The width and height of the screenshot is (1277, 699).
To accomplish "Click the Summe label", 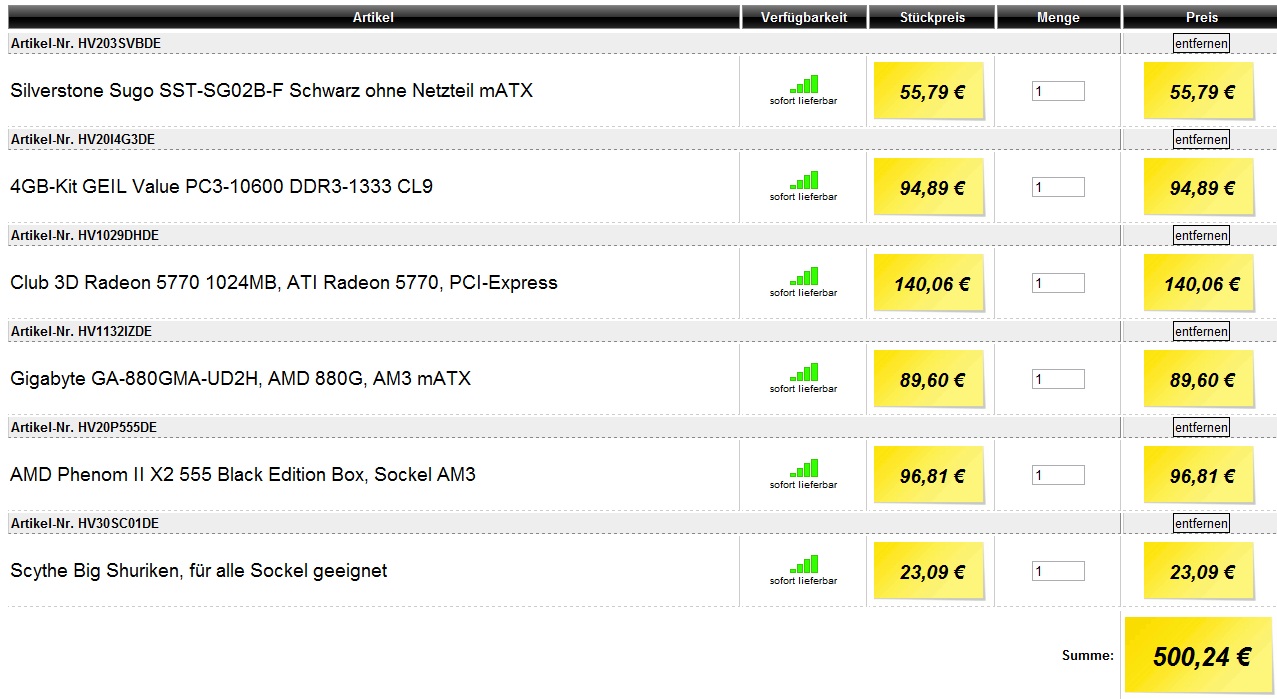I will click(1087, 656).
